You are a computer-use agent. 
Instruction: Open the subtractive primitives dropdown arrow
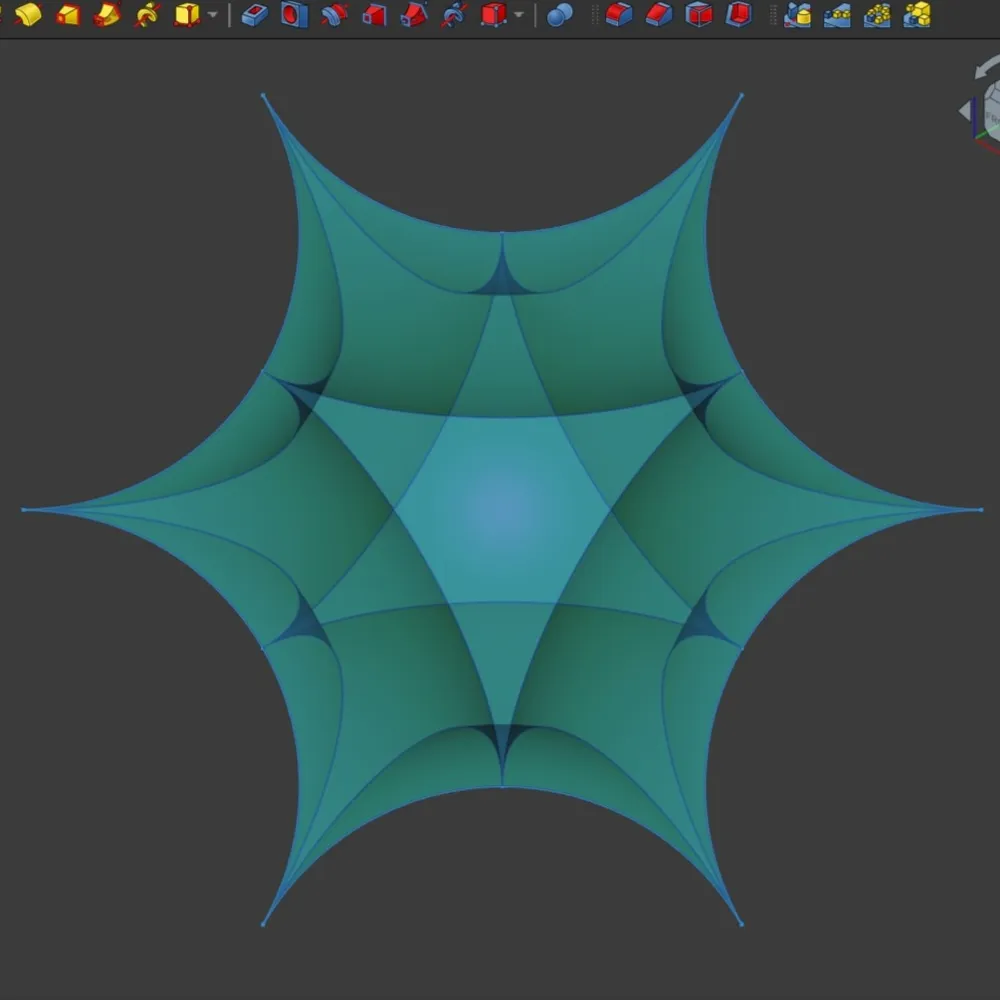(519, 15)
